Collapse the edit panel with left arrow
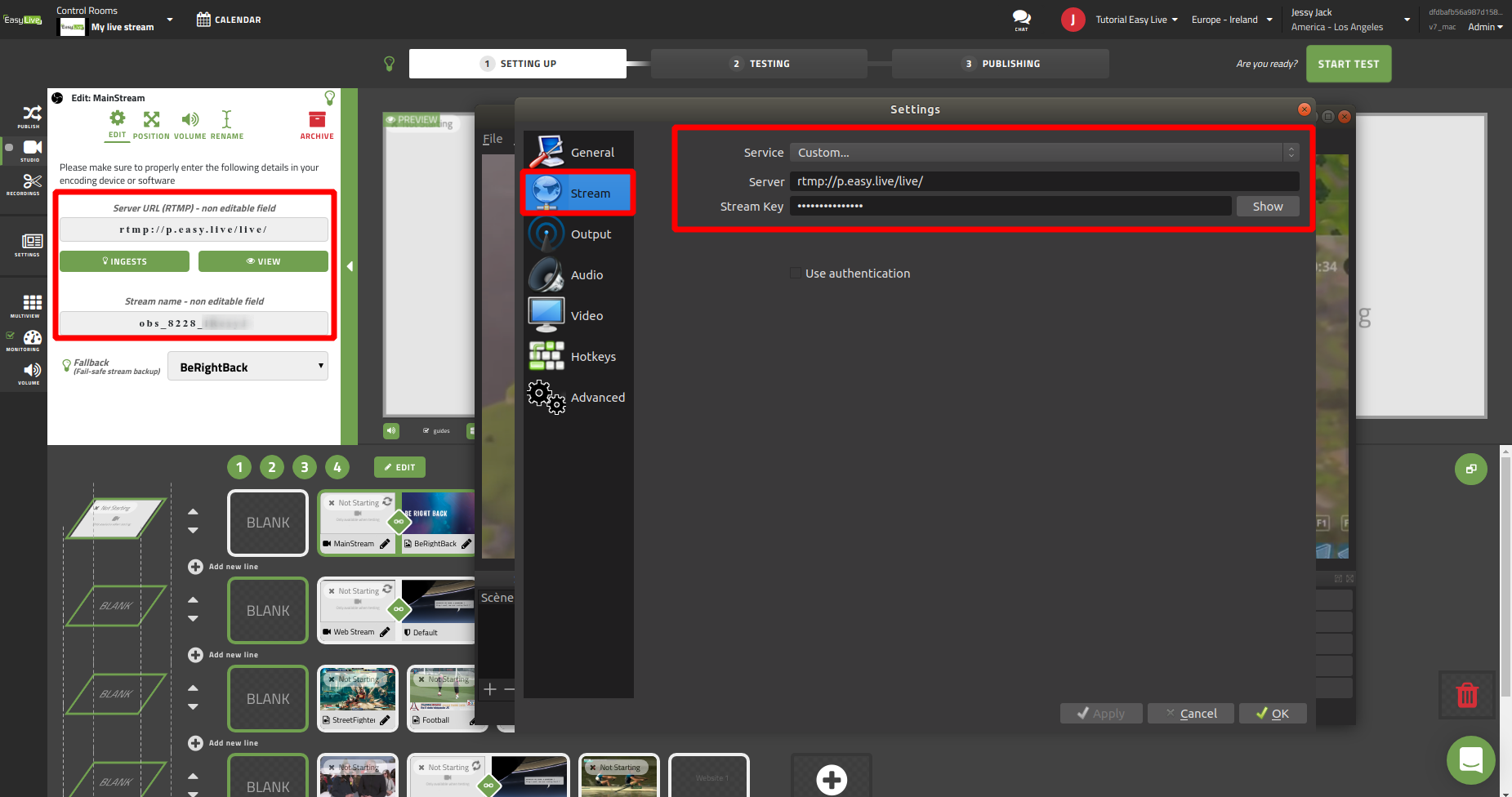The width and height of the screenshot is (1512, 797). point(350,266)
